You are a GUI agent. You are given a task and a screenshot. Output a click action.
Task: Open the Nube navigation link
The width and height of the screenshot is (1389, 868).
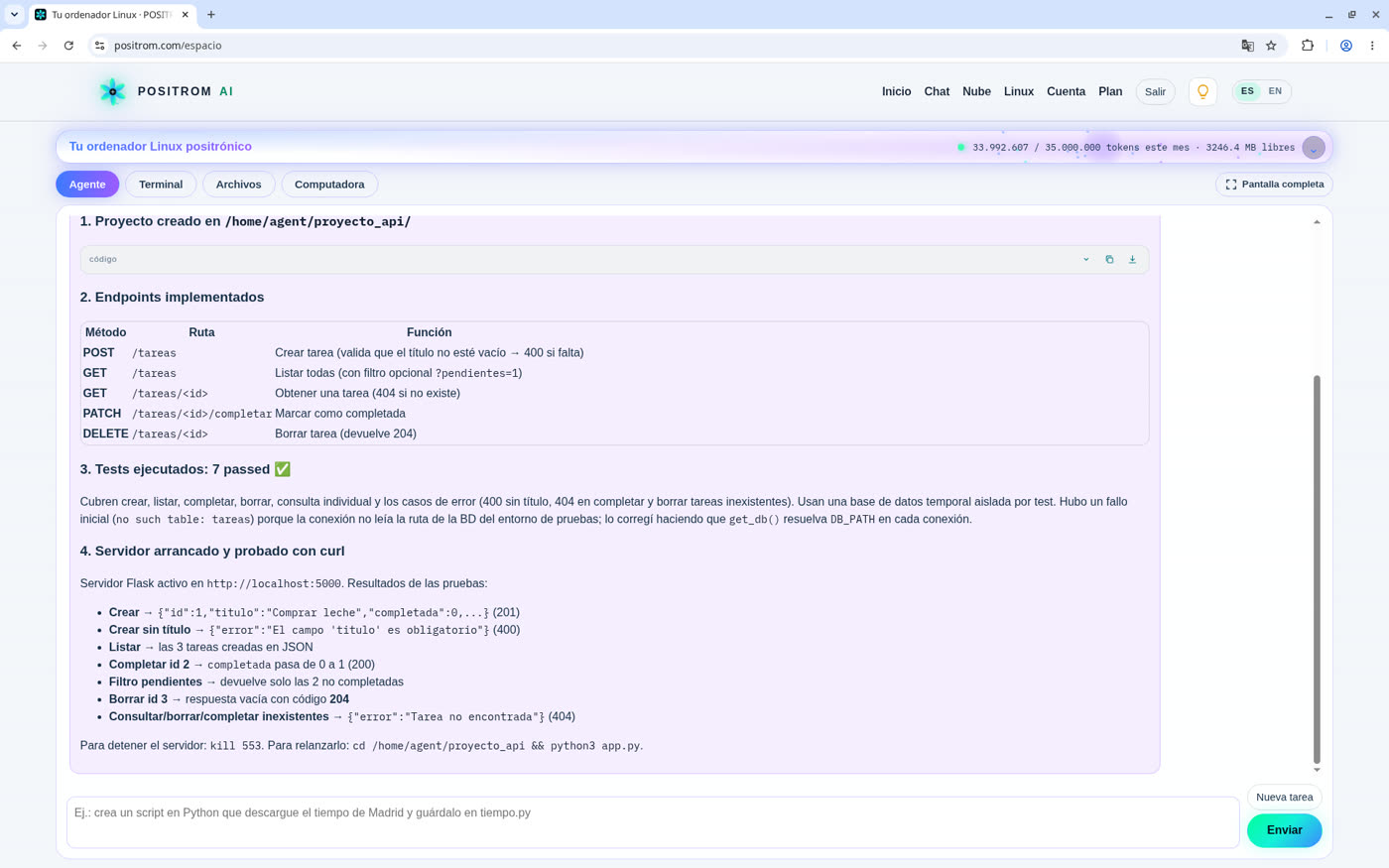pos(976,91)
